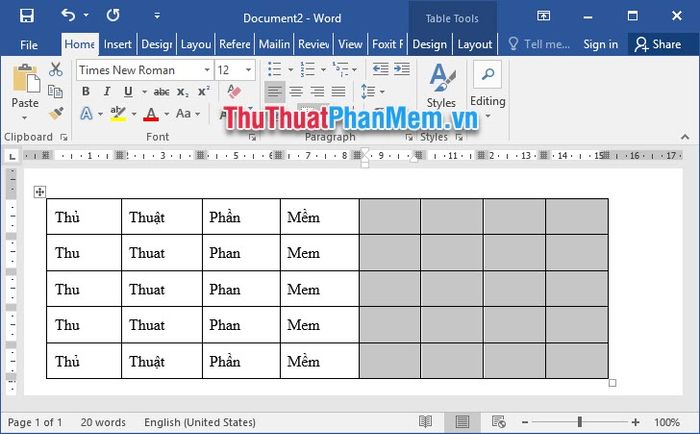
Task: Toggle Strikethrough formatting
Action: pos(161,92)
